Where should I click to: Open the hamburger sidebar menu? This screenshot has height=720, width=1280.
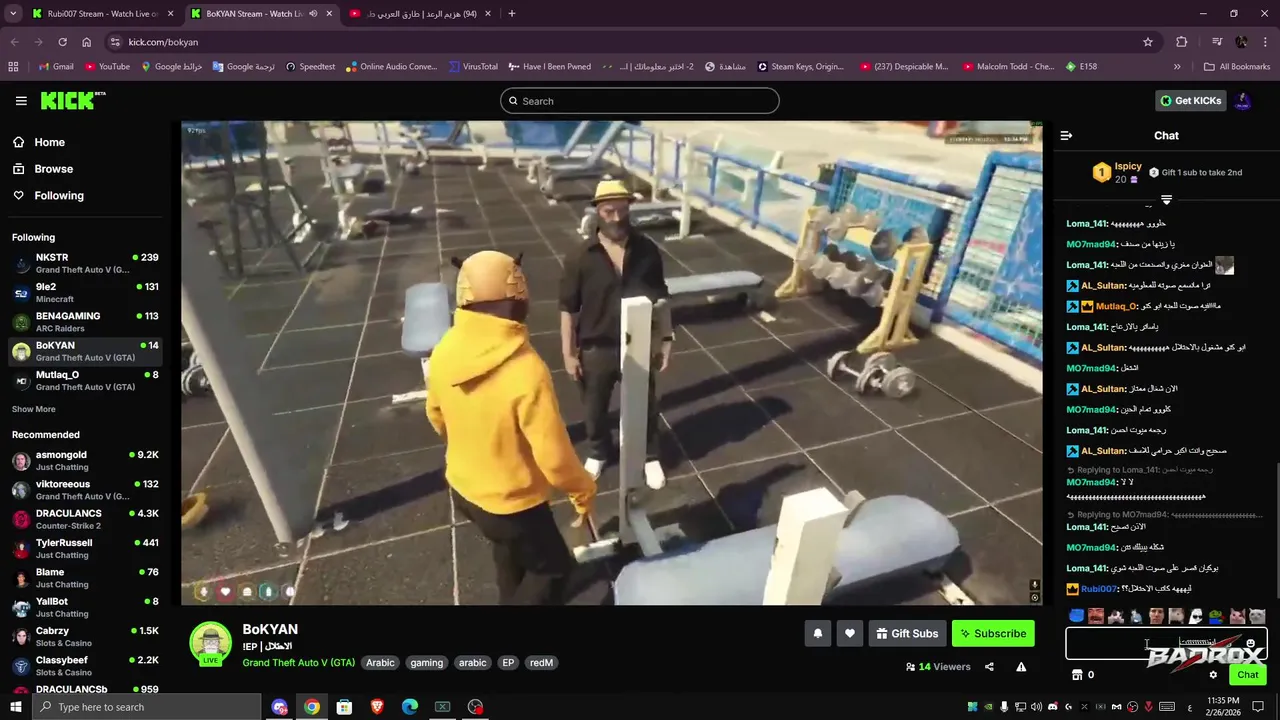21,101
